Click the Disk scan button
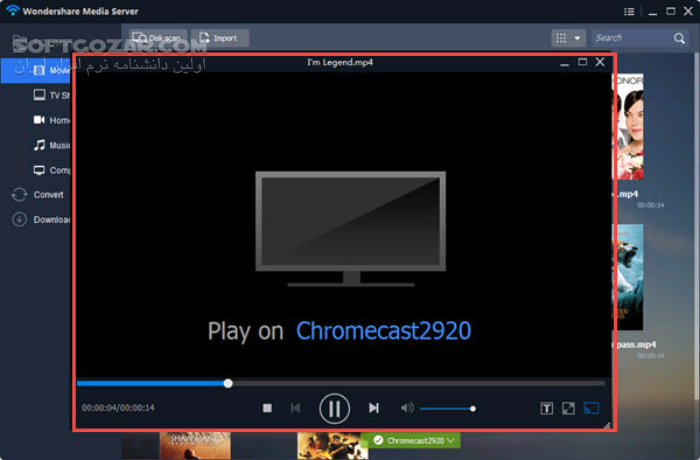 pyautogui.click(x=158, y=38)
